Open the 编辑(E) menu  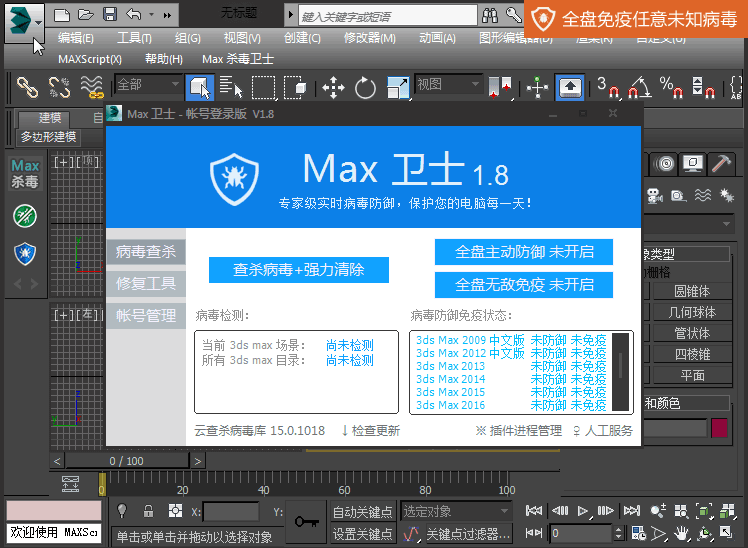point(76,38)
